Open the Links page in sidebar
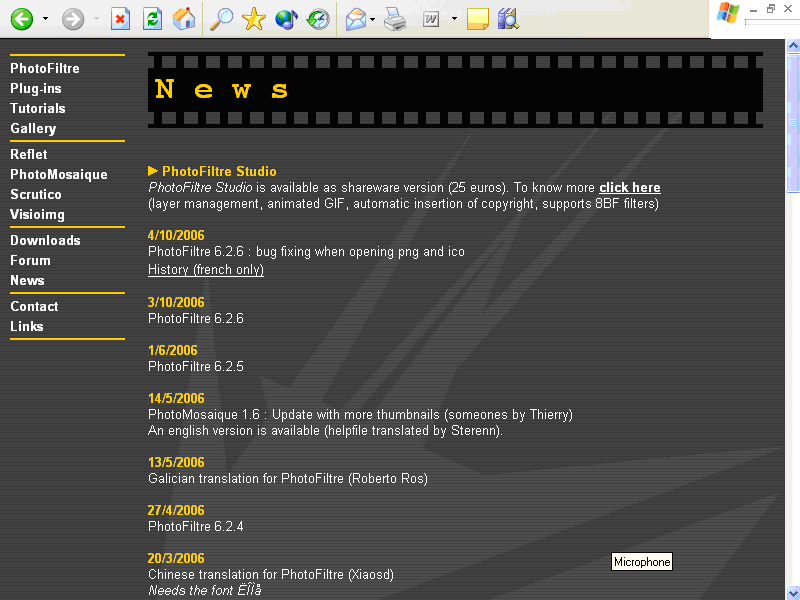Viewport: 800px width, 600px height. 27,326
